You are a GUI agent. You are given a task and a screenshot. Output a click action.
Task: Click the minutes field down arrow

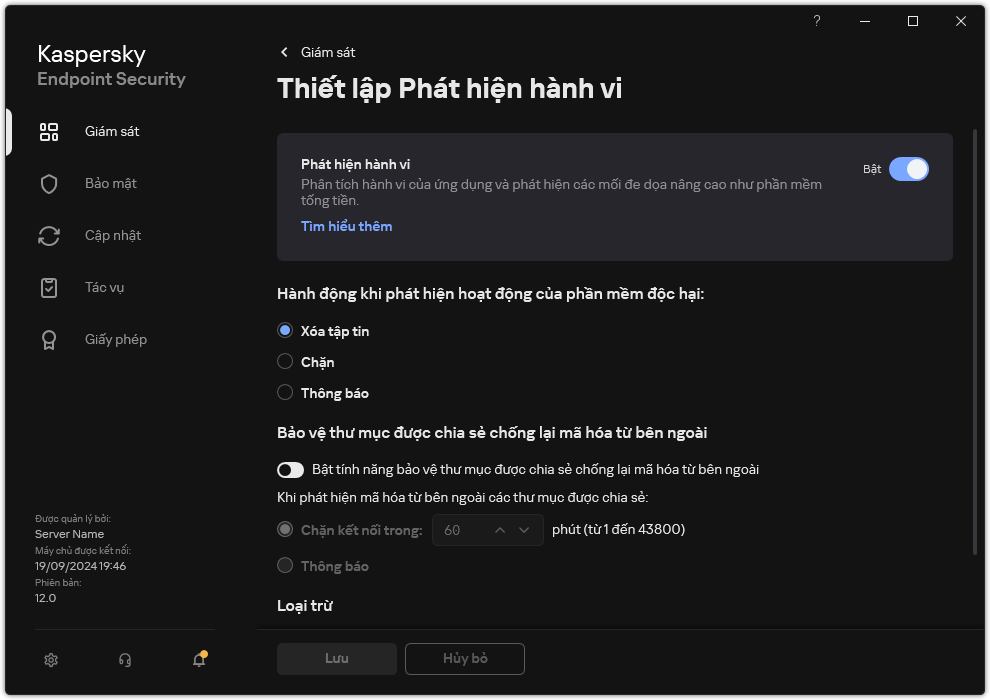pos(522,529)
